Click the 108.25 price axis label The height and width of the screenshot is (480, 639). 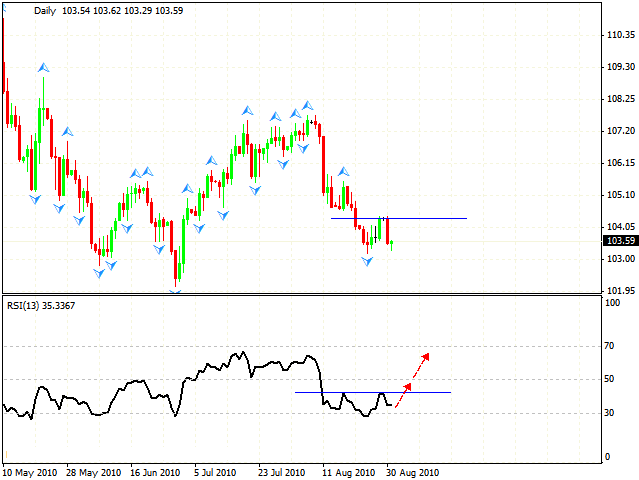pyautogui.click(x=621, y=99)
